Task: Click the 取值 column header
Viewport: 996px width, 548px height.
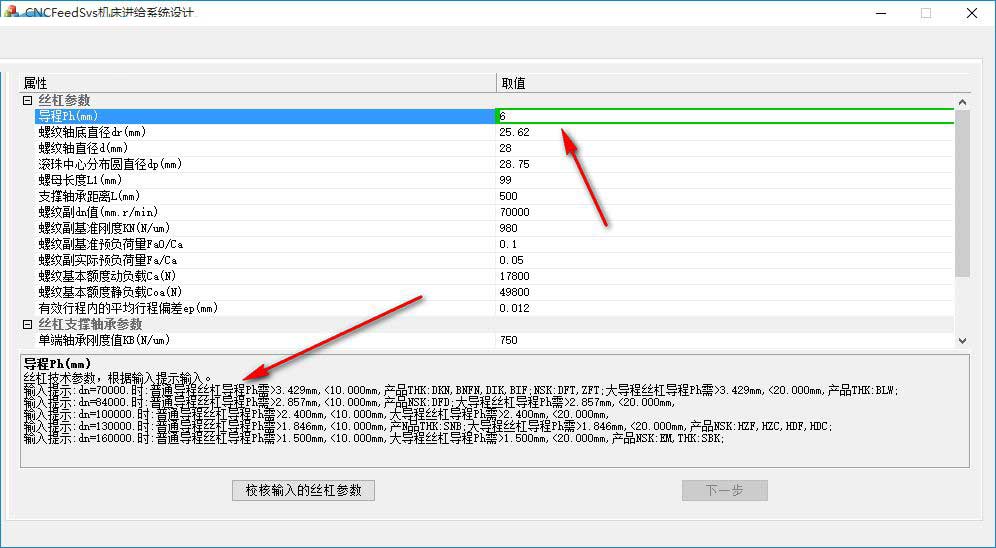Action: pos(733,83)
